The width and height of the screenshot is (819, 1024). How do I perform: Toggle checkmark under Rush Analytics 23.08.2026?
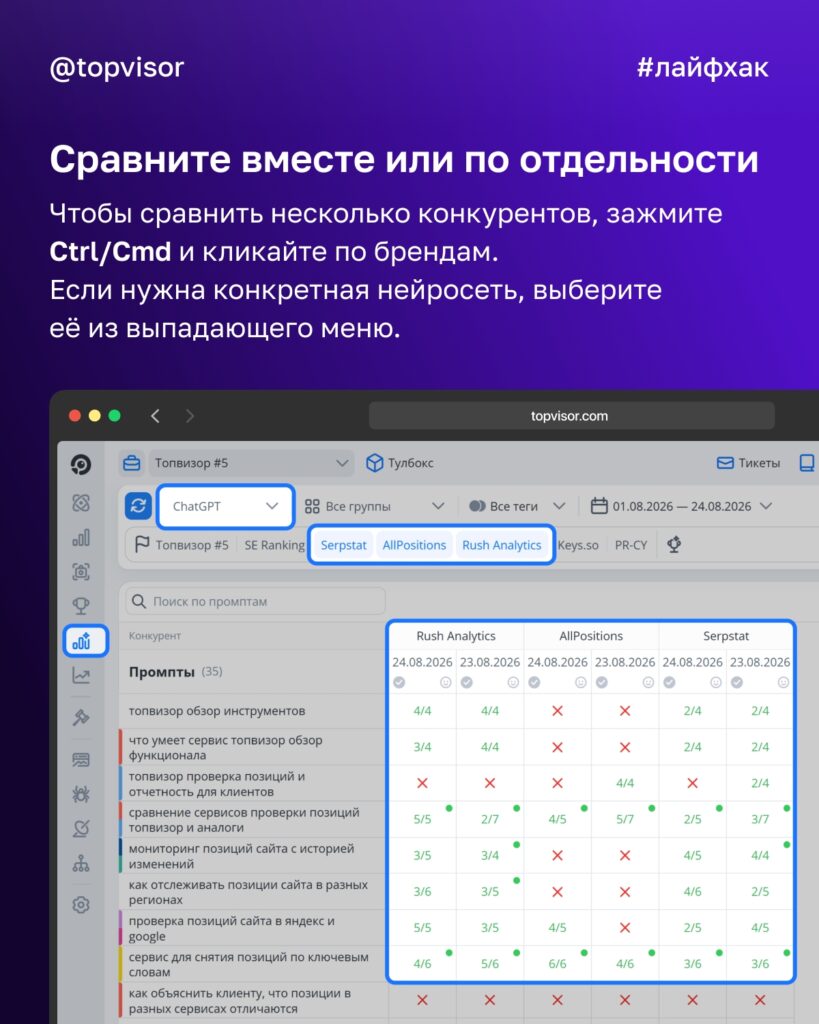466,682
